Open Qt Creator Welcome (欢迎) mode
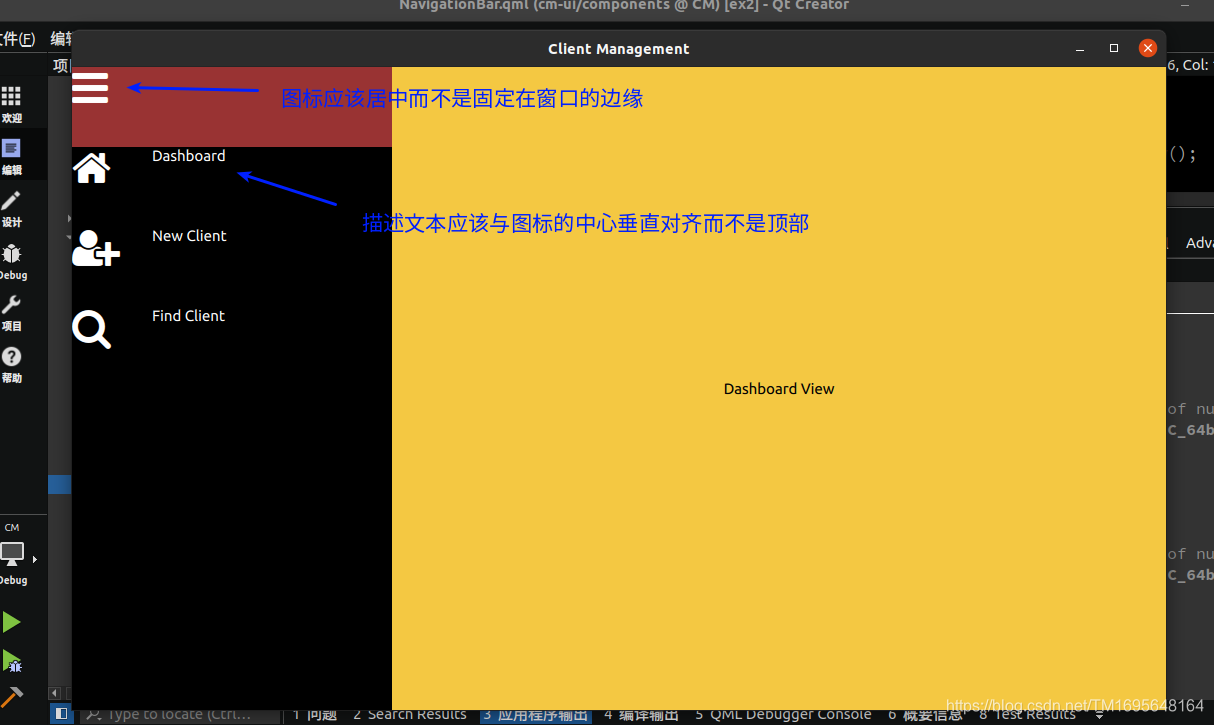Image resolution: width=1214 pixels, height=725 pixels. (x=12, y=104)
